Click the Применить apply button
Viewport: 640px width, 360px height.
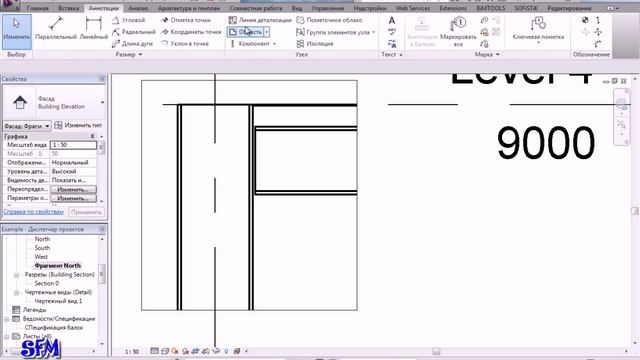[86, 212]
